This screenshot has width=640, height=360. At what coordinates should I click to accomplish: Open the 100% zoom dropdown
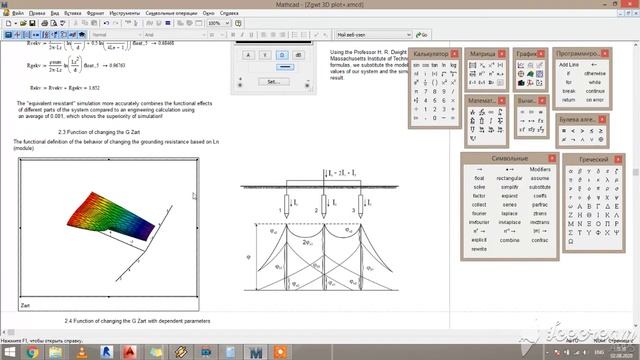(x=227, y=23)
